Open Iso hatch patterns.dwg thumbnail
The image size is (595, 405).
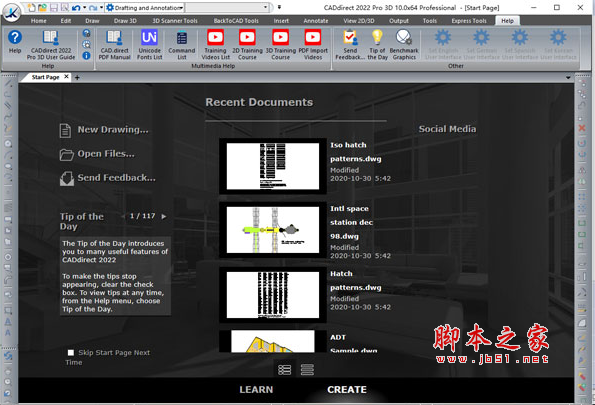click(x=273, y=166)
